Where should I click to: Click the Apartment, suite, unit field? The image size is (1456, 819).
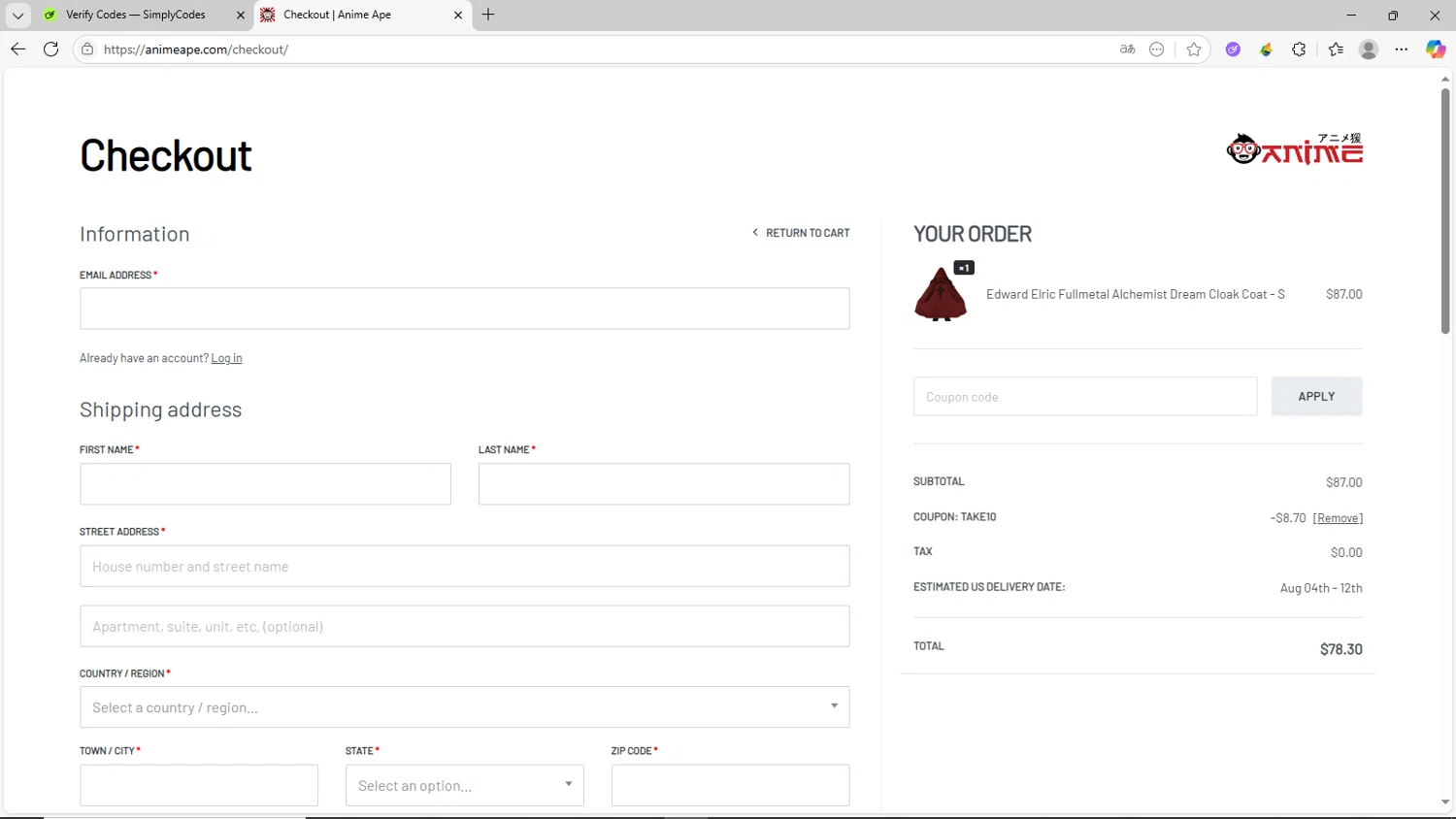(465, 626)
